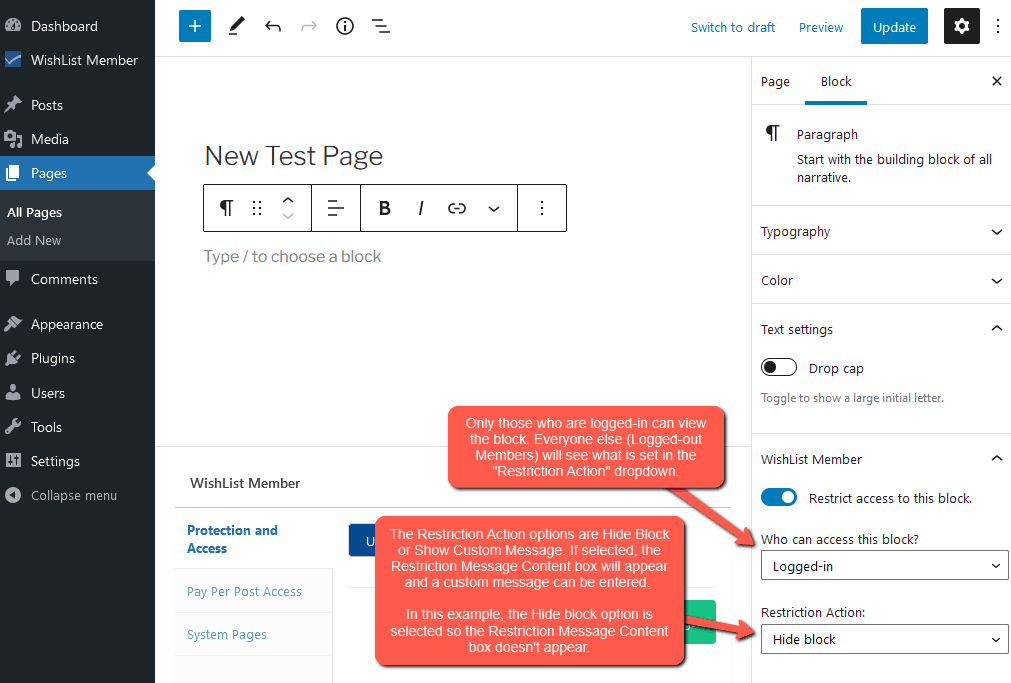Open WishList Member in the admin menu
Viewport: 1011px width, 683px height.
click(77, 60)
